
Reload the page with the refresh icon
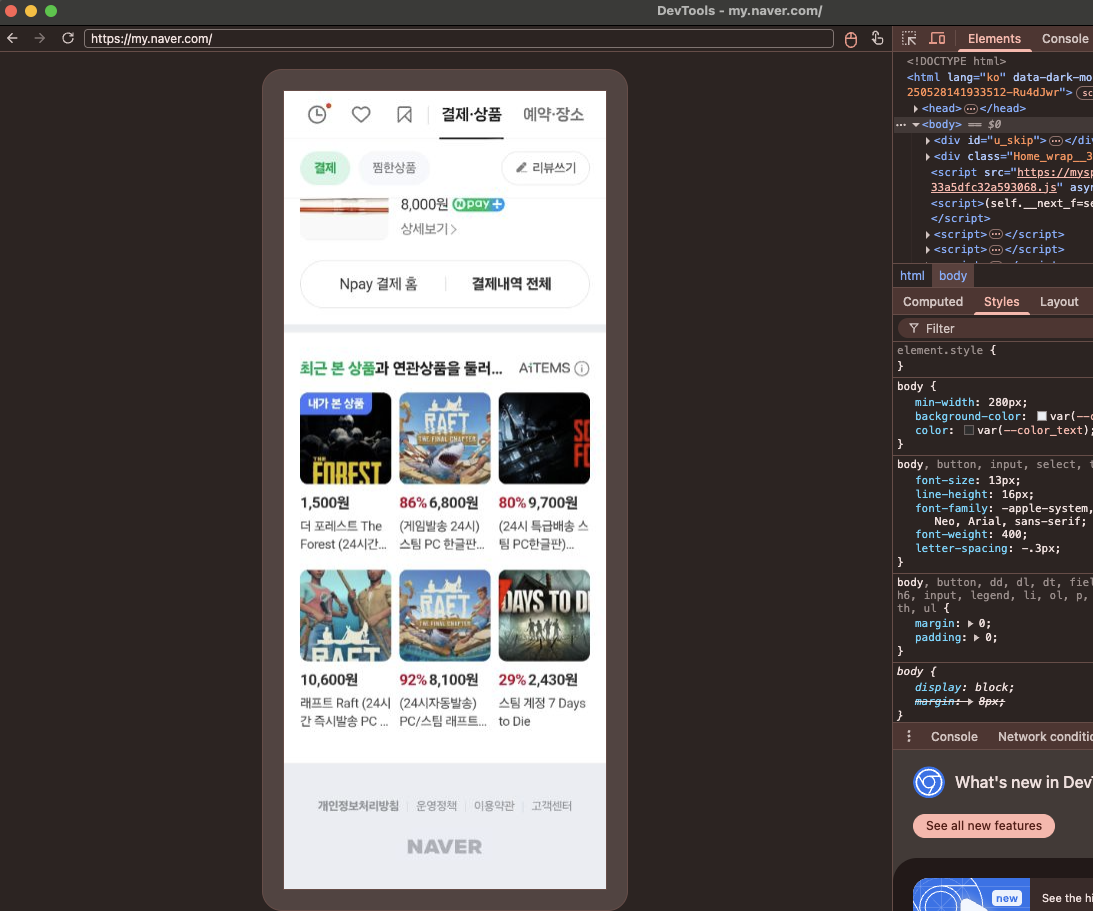coord(68,38)
